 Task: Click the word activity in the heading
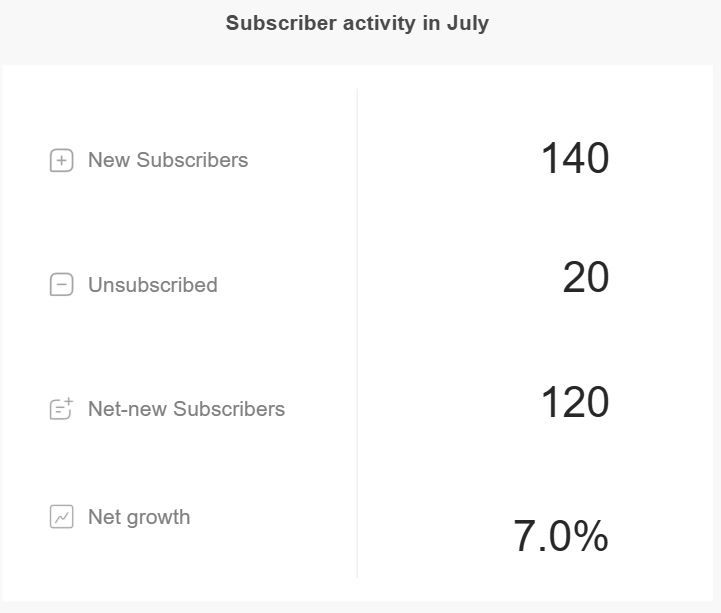[x=379, y=23]
